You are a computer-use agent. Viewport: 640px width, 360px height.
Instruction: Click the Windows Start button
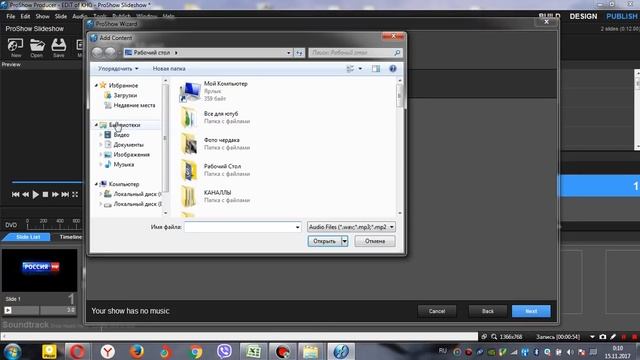click(x=13, y=351)
